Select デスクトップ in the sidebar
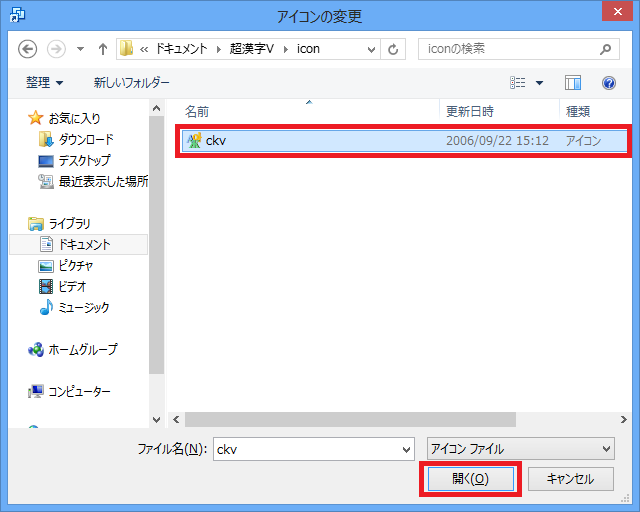640x512 pixels. (x=83, y=160)
